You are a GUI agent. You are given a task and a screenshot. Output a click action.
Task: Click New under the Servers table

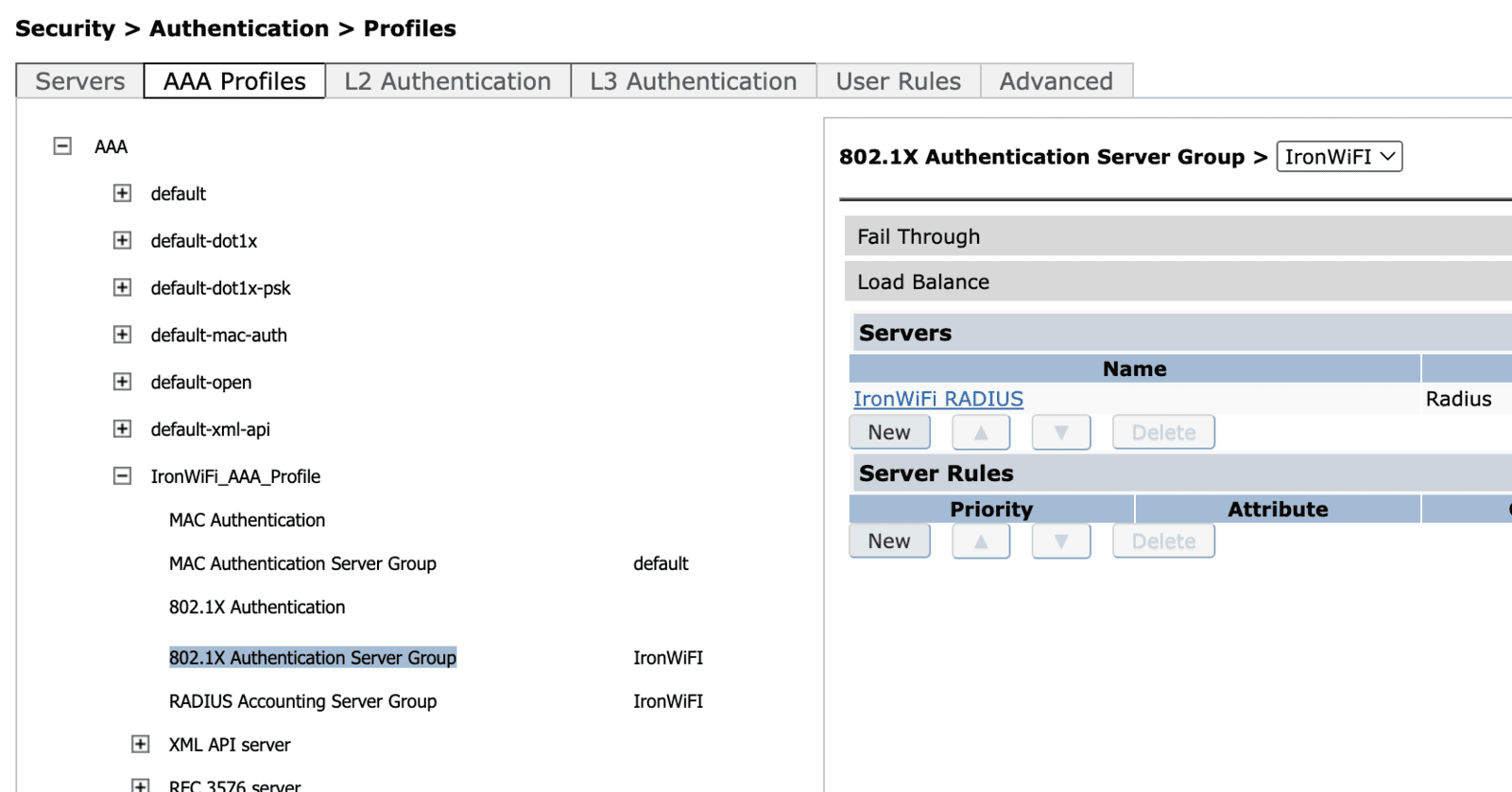click(x=889, y=433)
